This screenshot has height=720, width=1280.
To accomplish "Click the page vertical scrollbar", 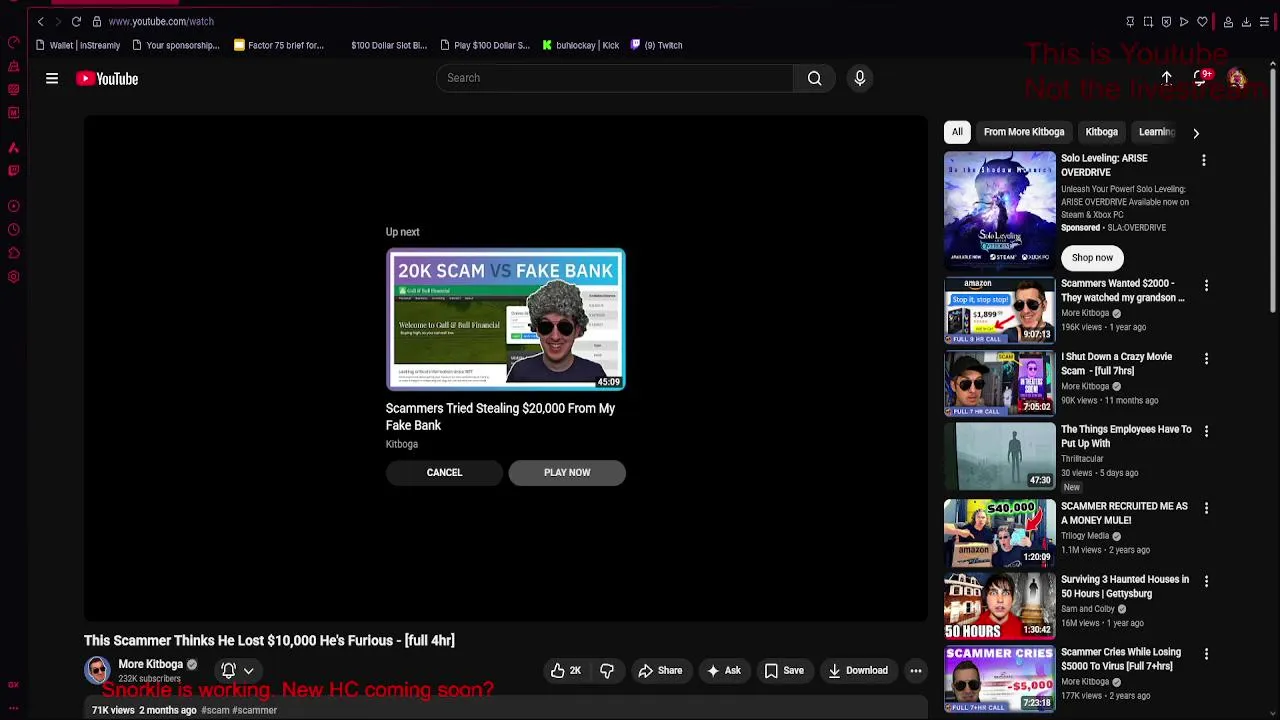I will click(x=1273, y=190).
